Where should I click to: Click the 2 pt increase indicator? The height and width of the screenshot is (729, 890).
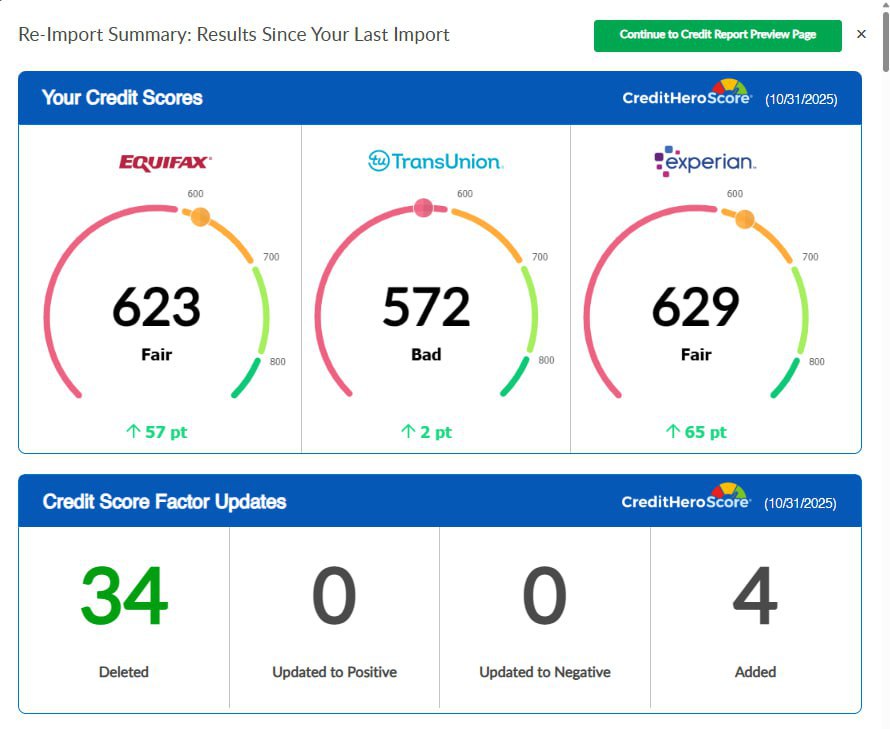426,432
